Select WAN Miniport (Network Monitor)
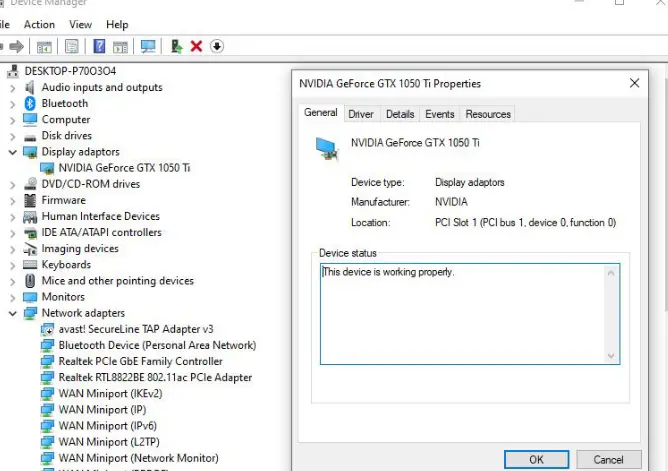Viewport: 668px width, 471px height. [x=138, y=458]
